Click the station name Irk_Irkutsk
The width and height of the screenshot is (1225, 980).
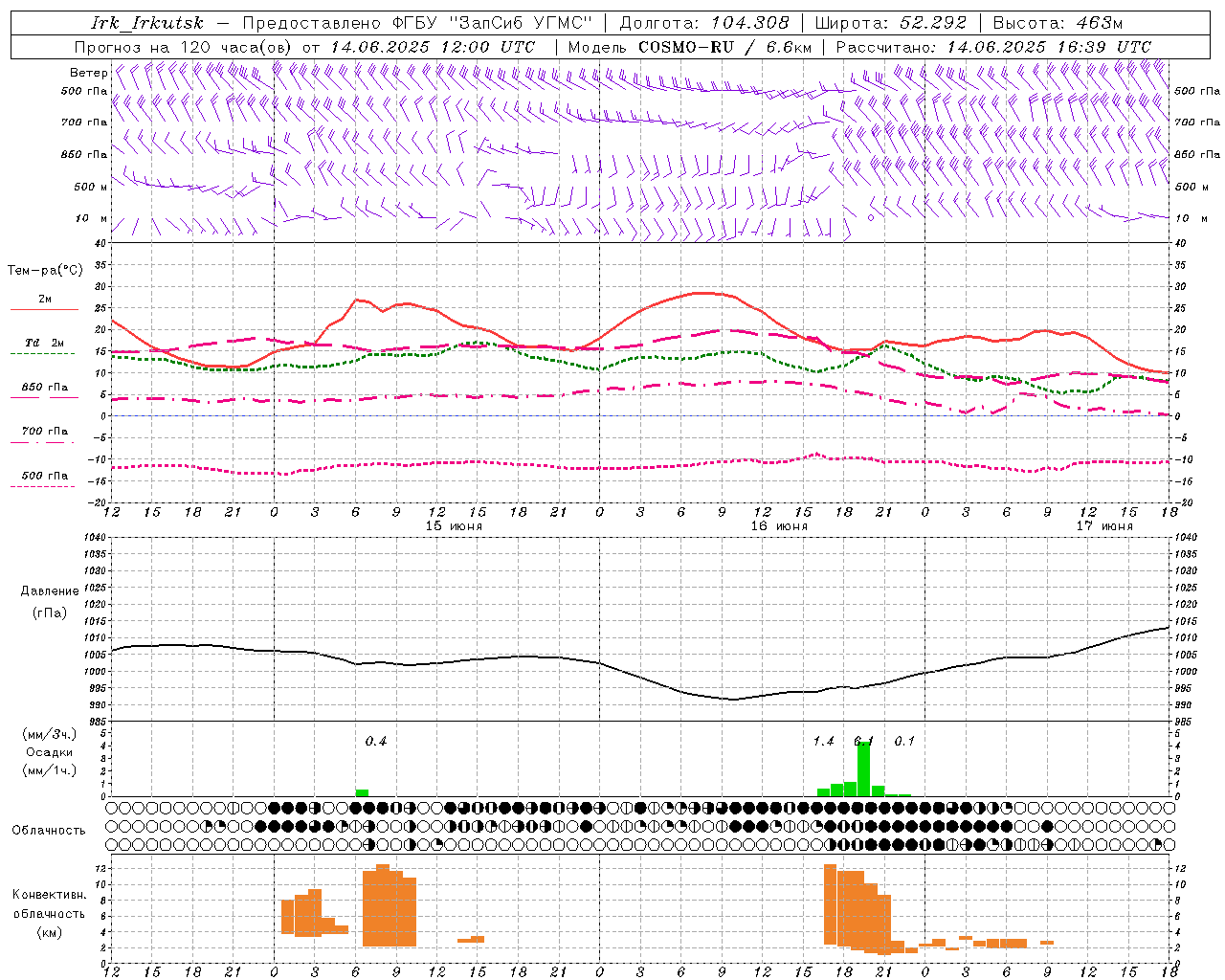tap(147, 23)
